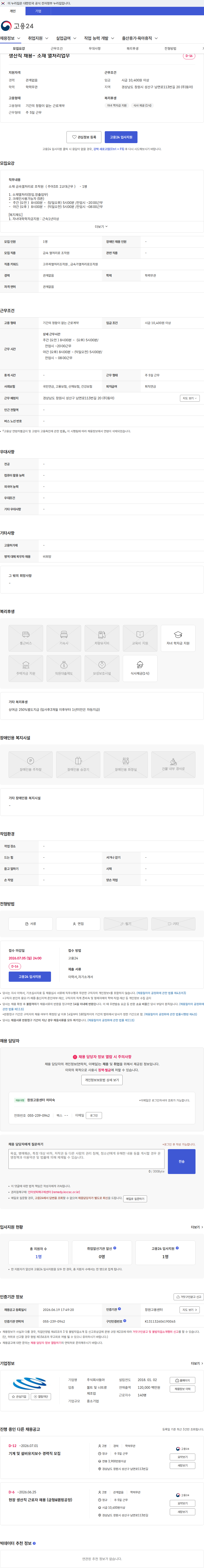Add company to 관심기업 favorites
204x1568 pixels.
point(19,1397)
